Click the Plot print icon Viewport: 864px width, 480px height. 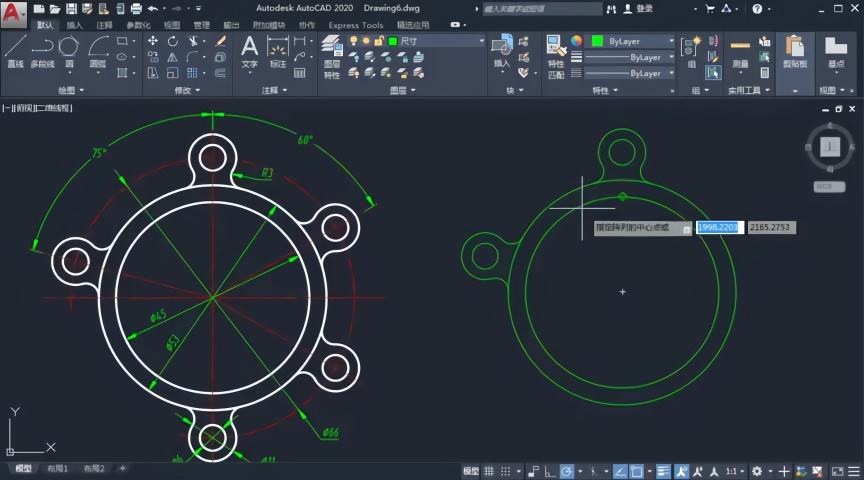[x=136, y=8]
